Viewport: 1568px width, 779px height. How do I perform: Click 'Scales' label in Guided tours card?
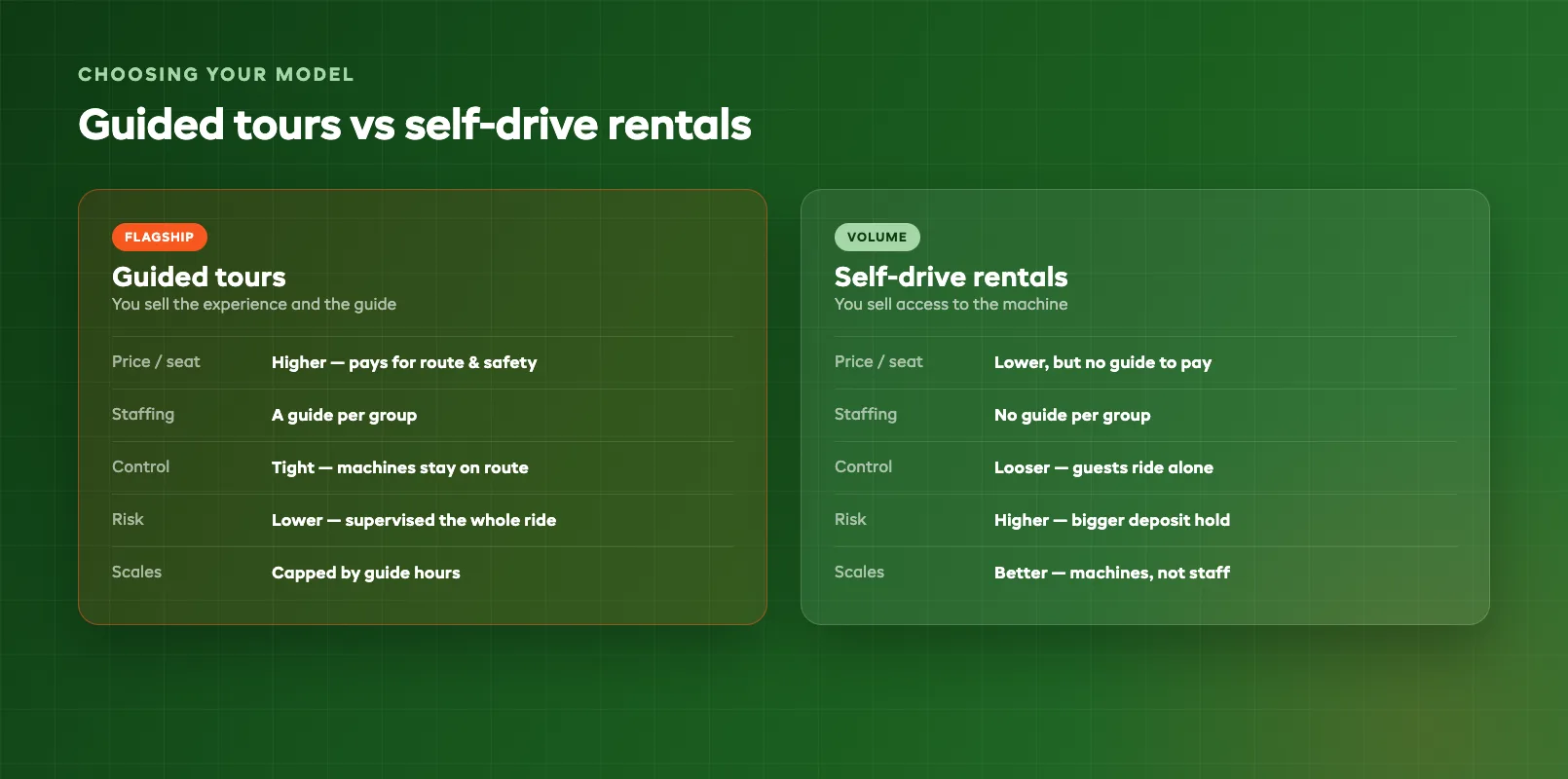click(x=136, y=572)
